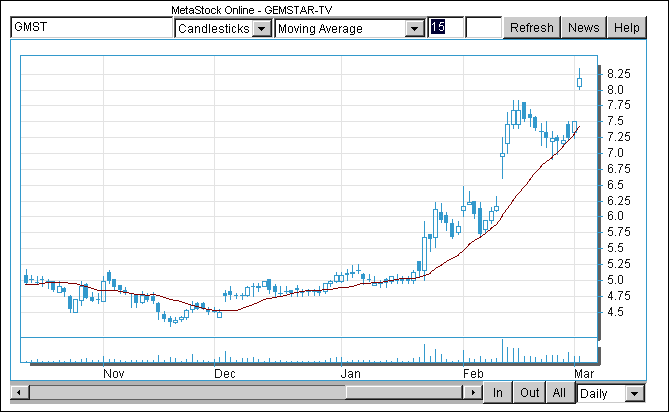The height and width of the screenshot is (412, 669).
Task: Click the 7.75 price axis label
Action: click(619, 105)
